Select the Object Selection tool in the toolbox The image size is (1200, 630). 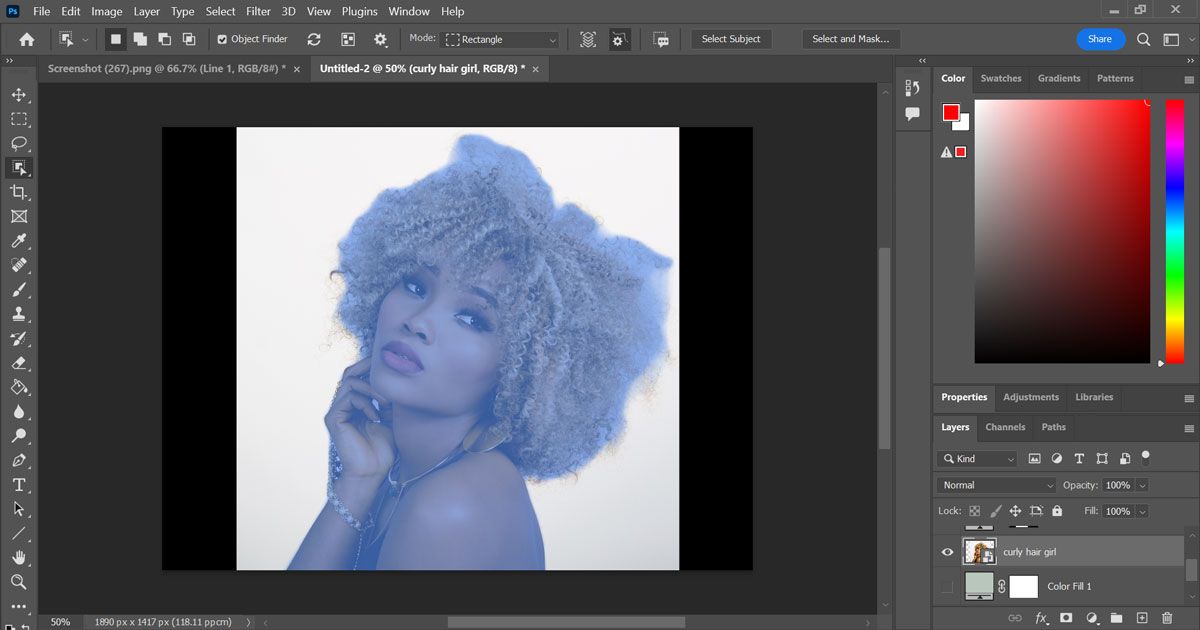[18, 168]
